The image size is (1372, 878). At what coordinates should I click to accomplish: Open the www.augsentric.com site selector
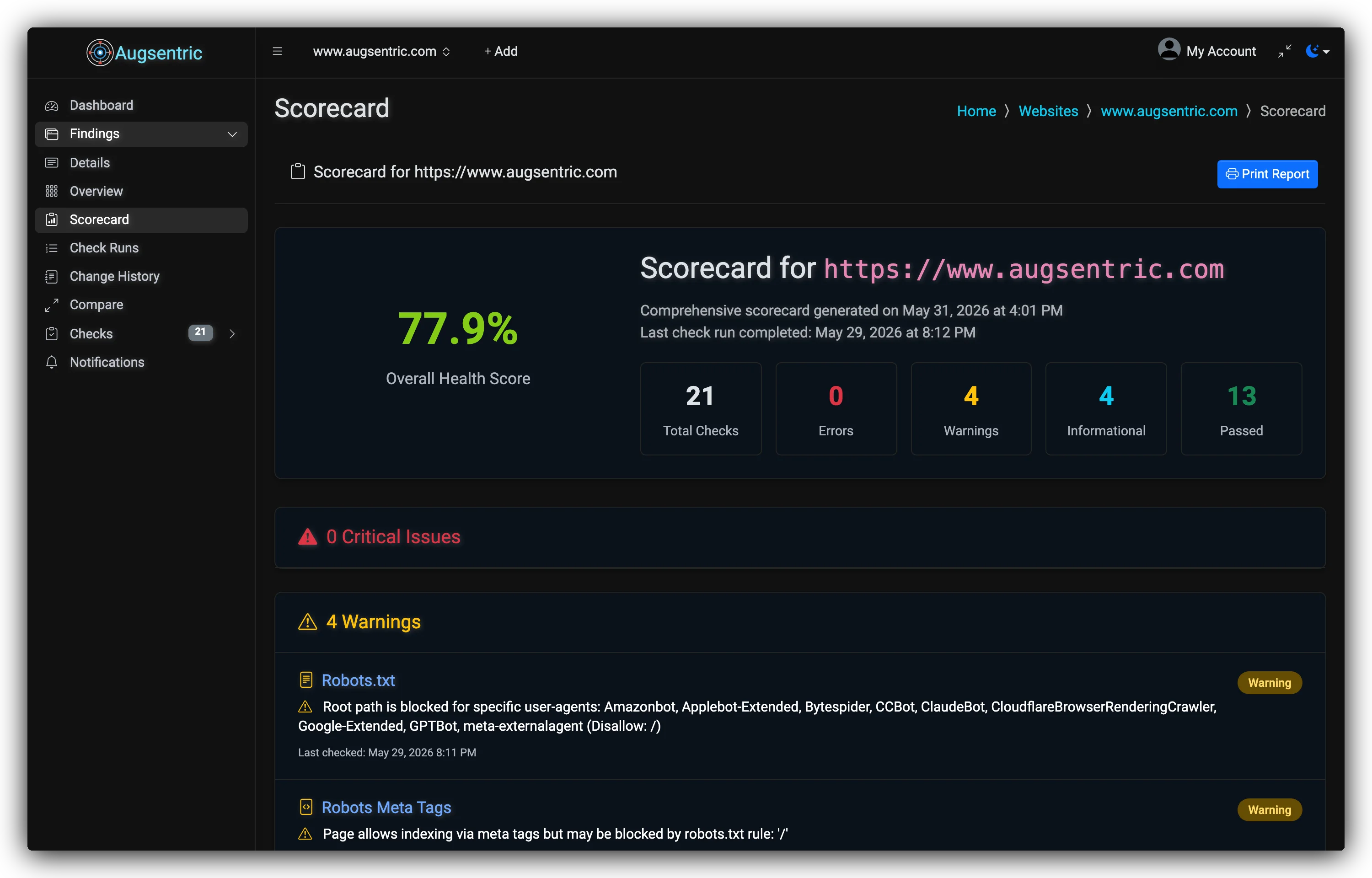tap(381, 51)
